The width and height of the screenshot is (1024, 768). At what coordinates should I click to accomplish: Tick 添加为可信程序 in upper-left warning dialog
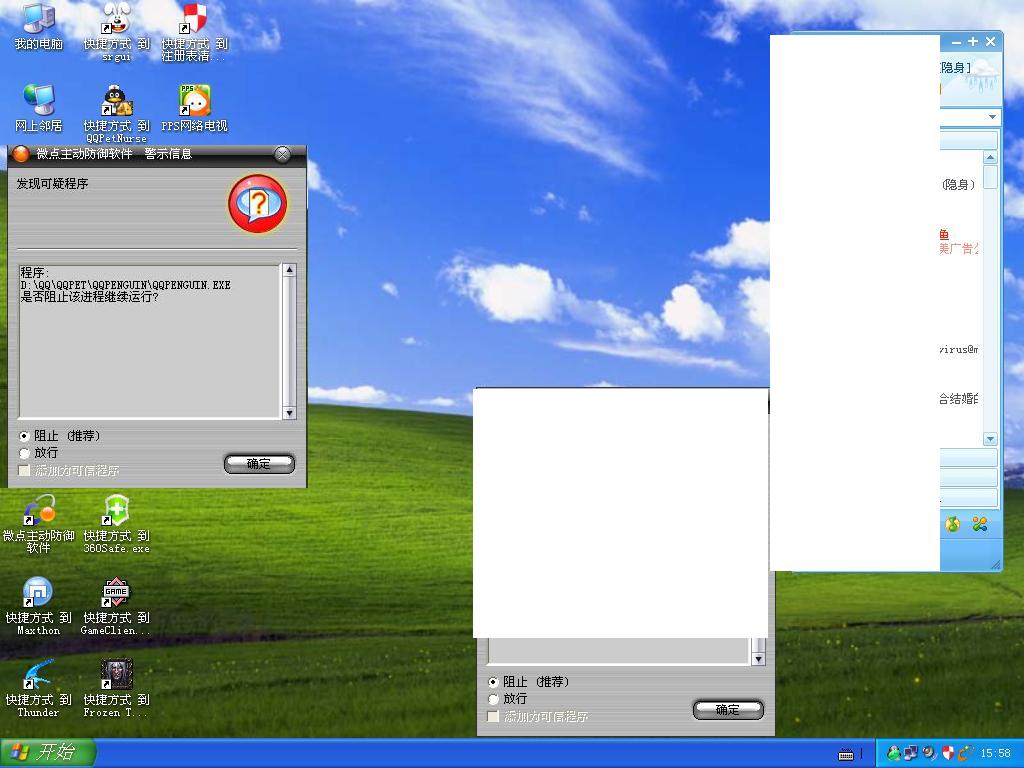tap(24, 470)
